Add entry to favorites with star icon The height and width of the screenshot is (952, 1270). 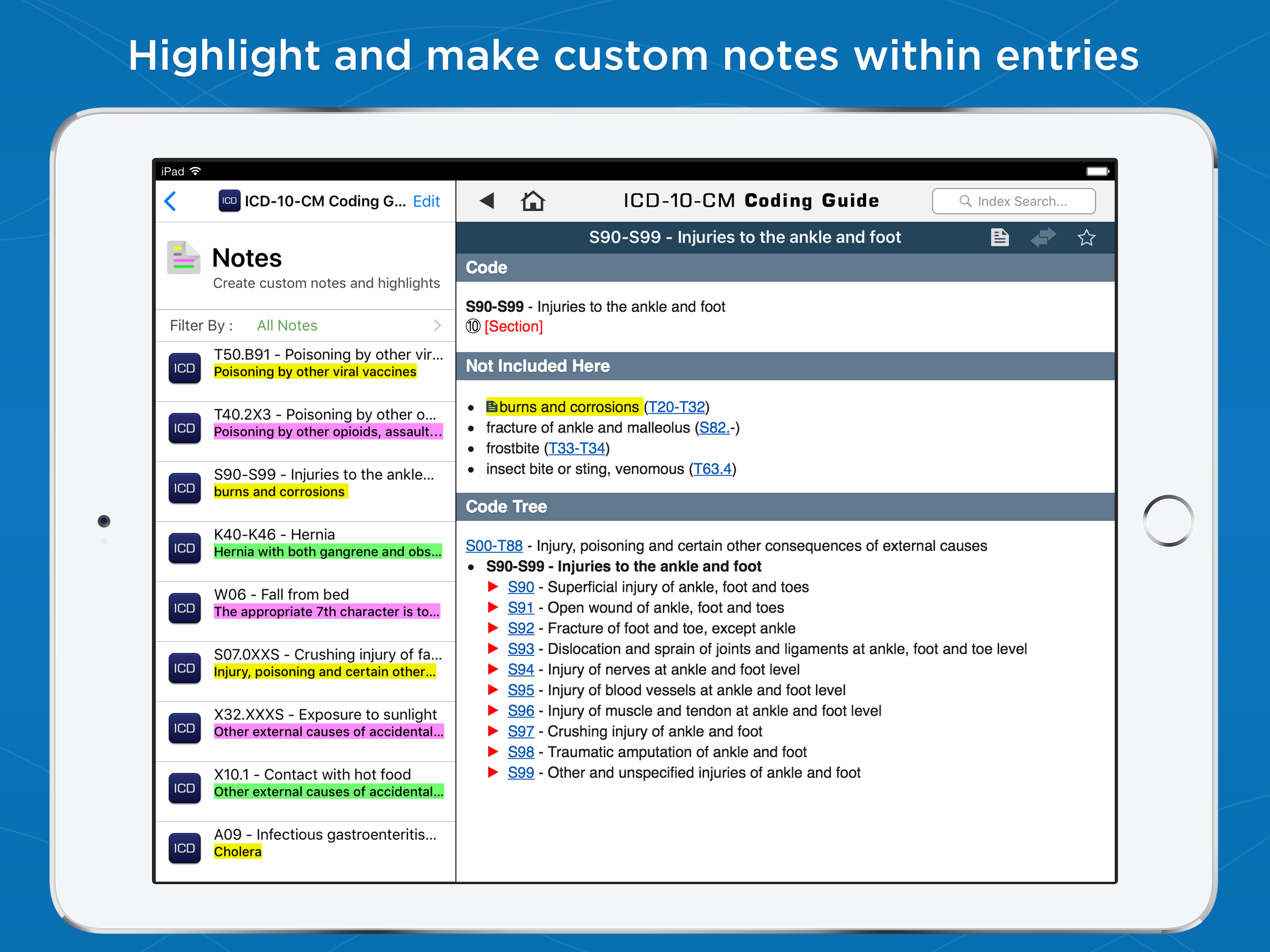(x=1086, y=237)
